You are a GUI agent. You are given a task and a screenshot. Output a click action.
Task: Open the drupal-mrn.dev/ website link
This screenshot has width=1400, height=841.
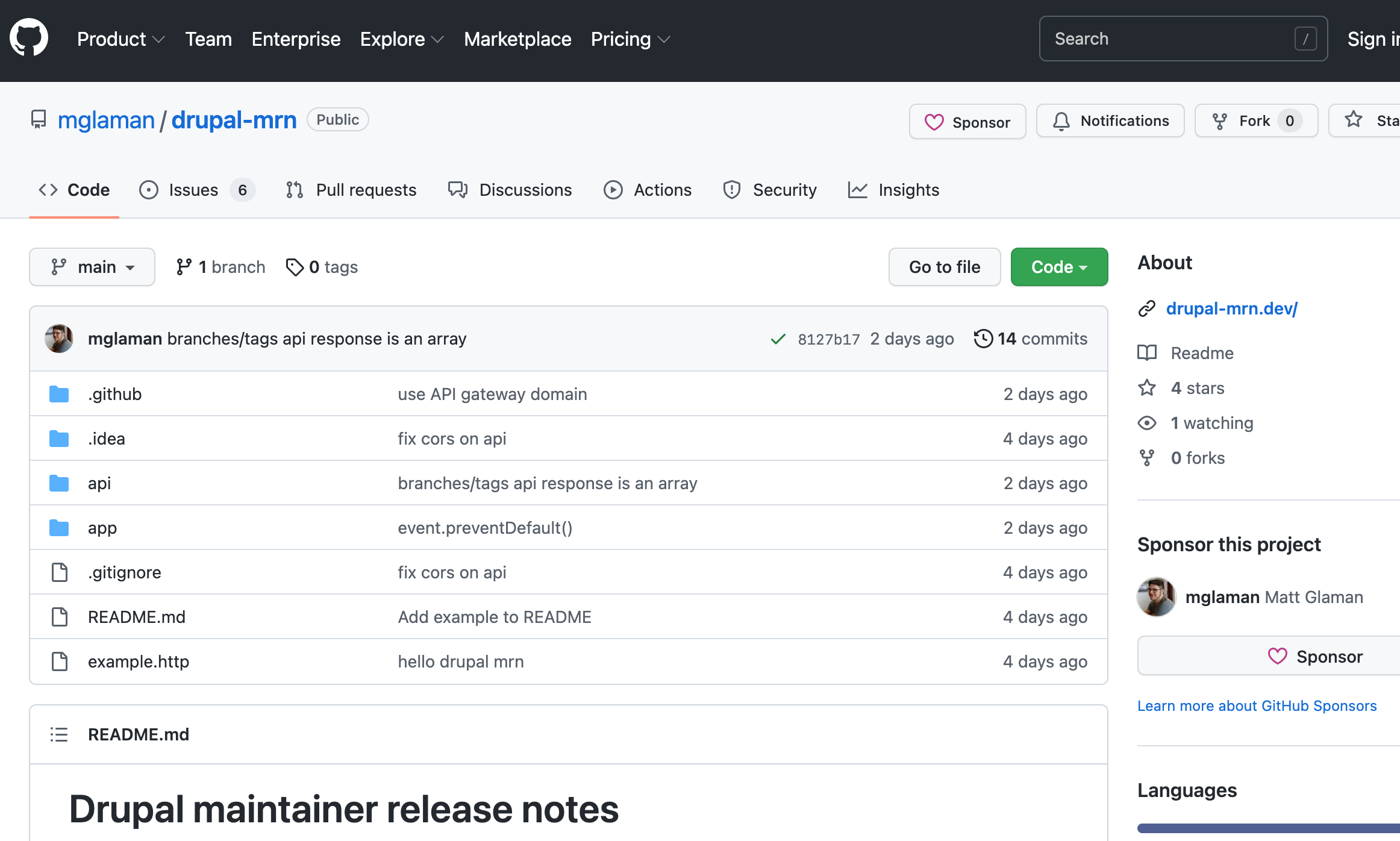(1232, 308)
